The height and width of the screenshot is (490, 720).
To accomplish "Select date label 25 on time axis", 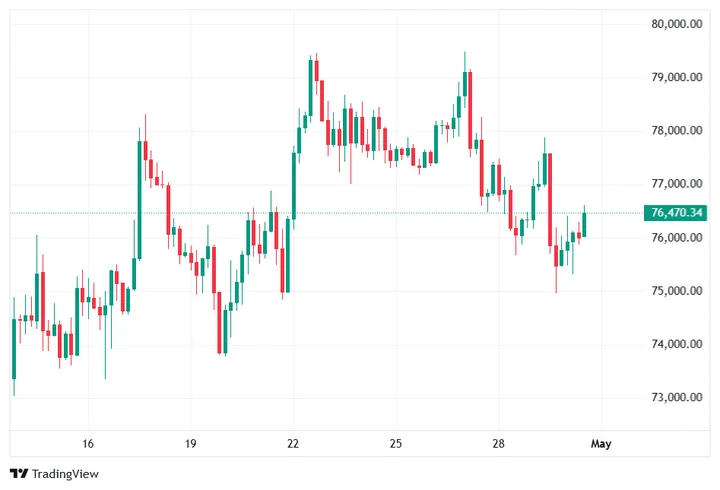I will pos(396,443).
